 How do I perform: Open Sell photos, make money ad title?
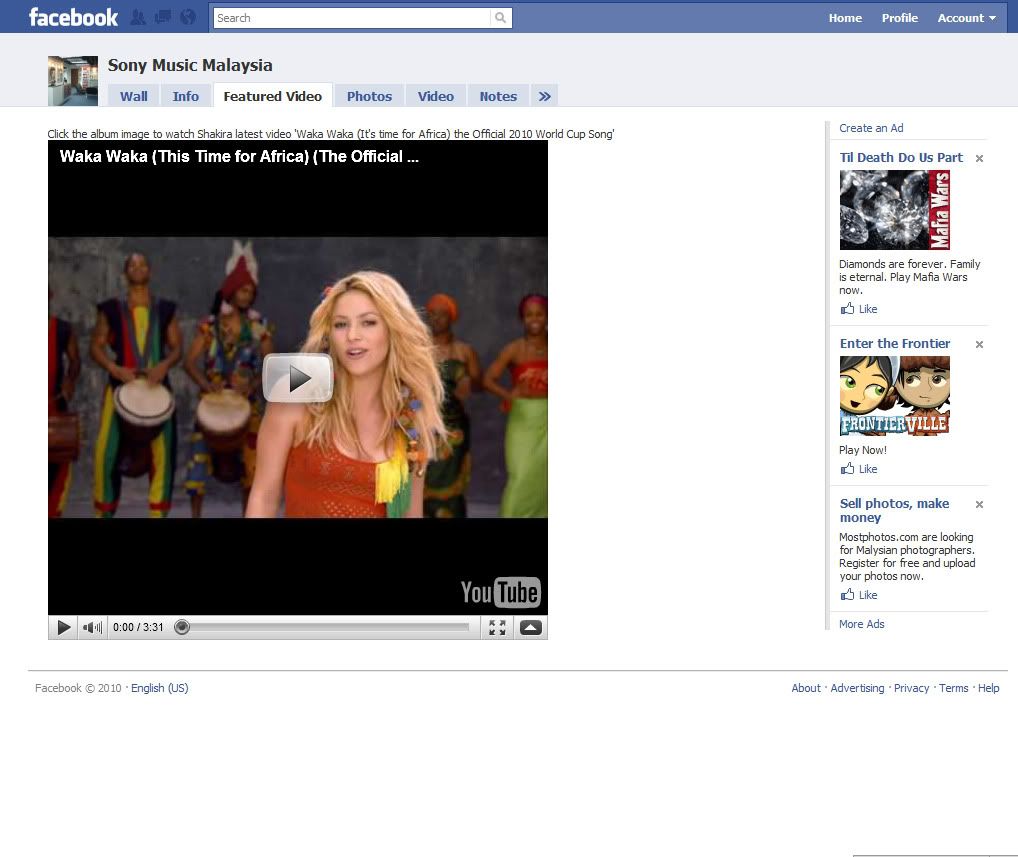click(895, 510)
